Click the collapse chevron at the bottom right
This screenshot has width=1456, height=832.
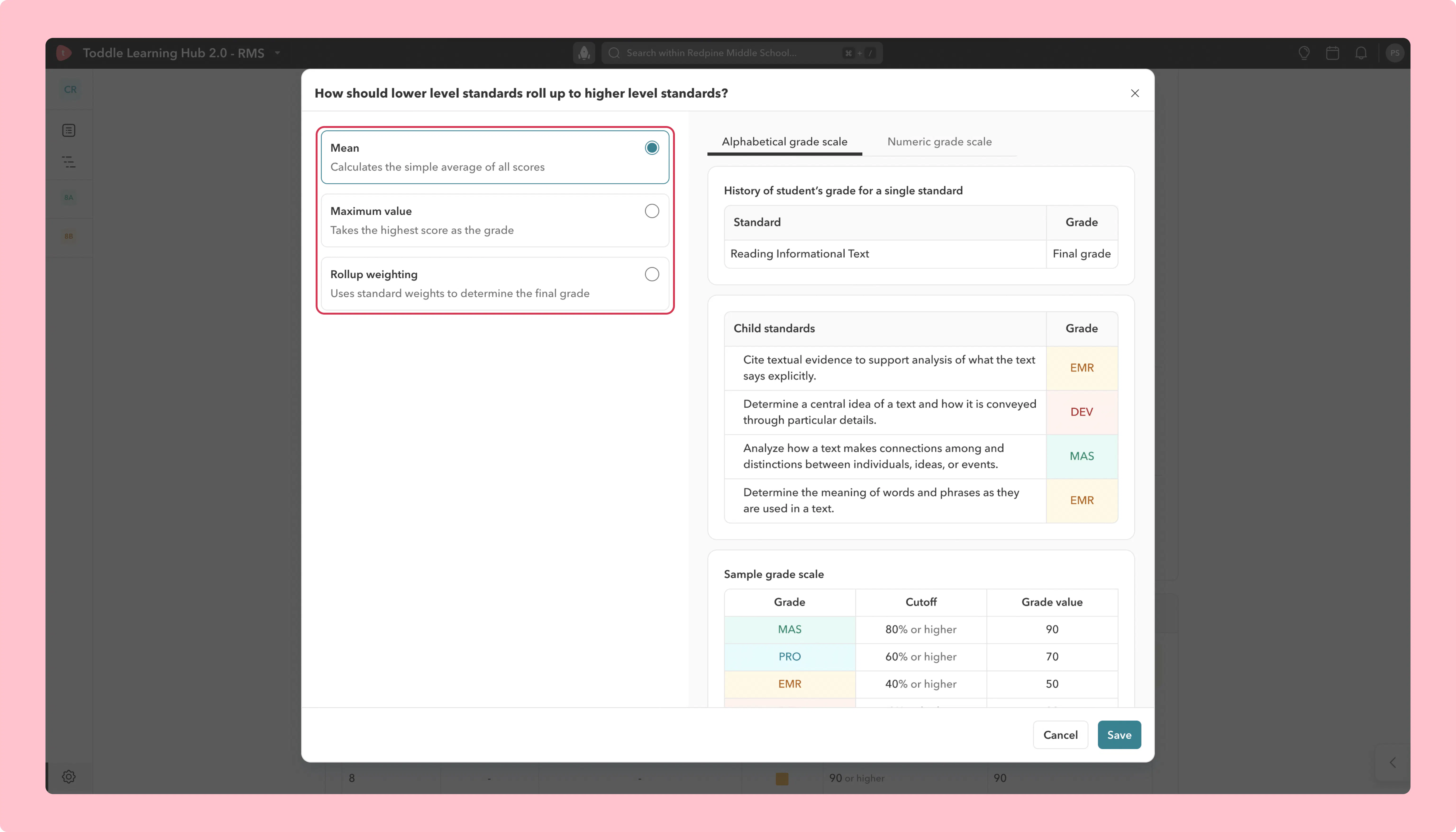pyautogui.click(x=1392, y=762)
